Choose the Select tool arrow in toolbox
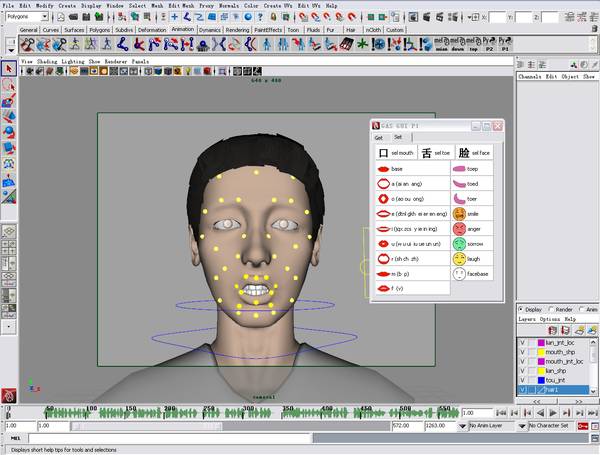 [x=9, y=68]
